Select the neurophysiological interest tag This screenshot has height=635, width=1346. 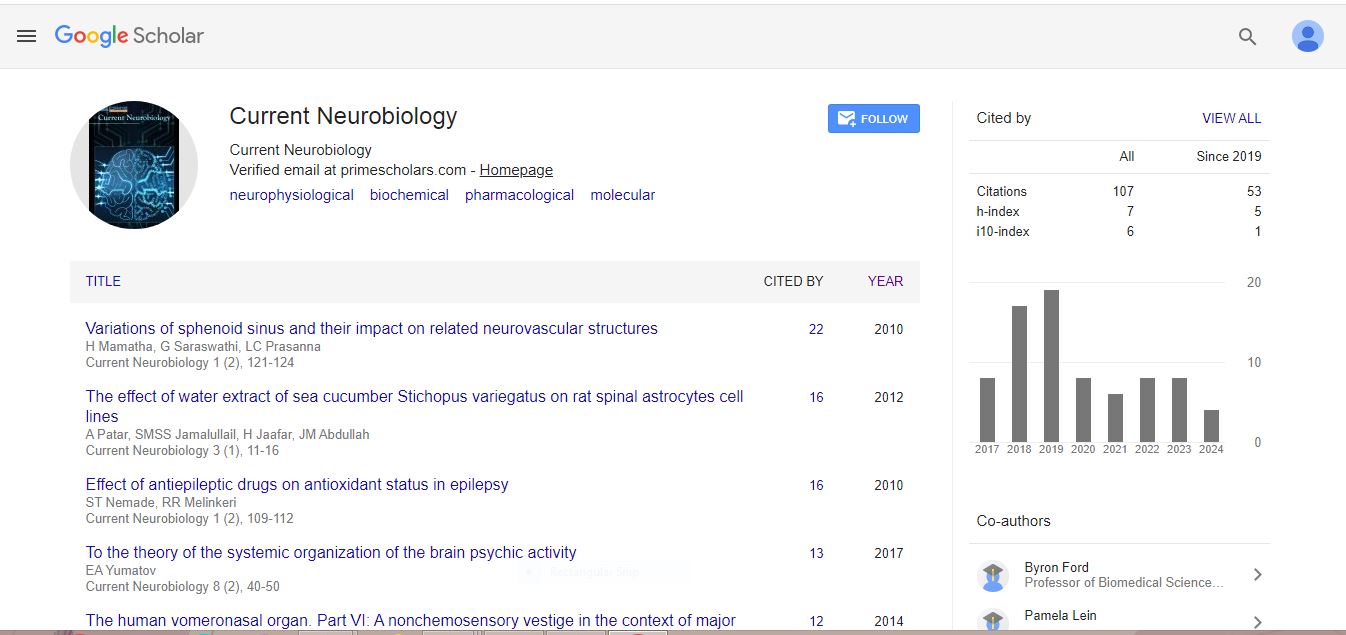coord(291,195)
